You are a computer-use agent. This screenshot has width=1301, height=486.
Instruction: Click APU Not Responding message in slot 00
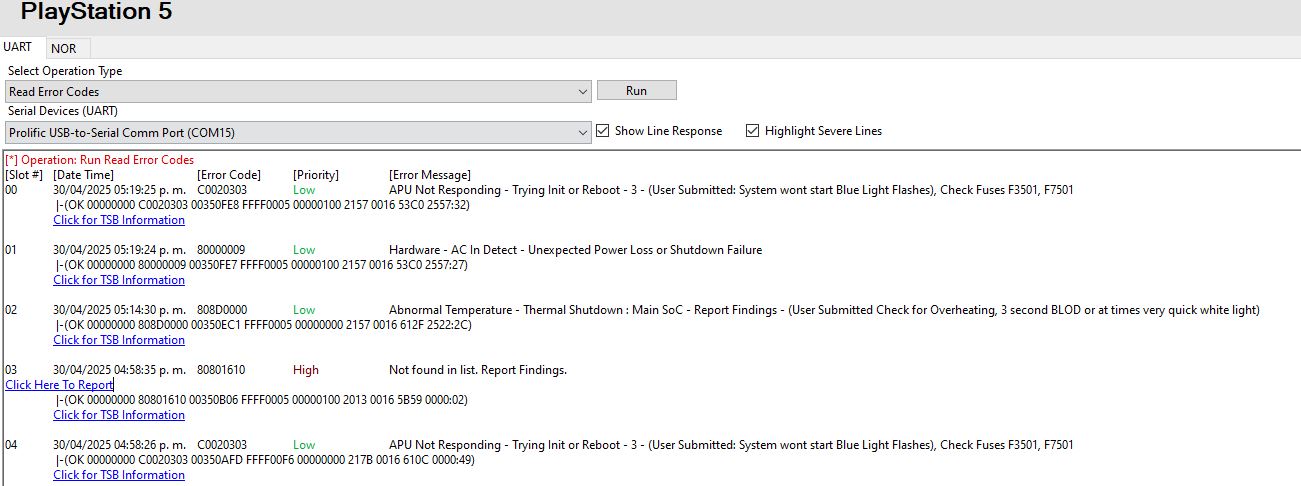(731, 190)
